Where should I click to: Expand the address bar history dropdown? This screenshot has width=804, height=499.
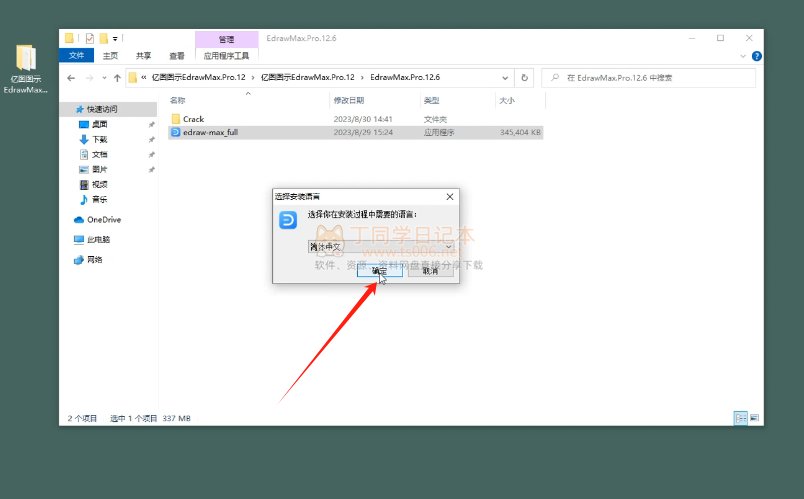[x=505, y=78]
